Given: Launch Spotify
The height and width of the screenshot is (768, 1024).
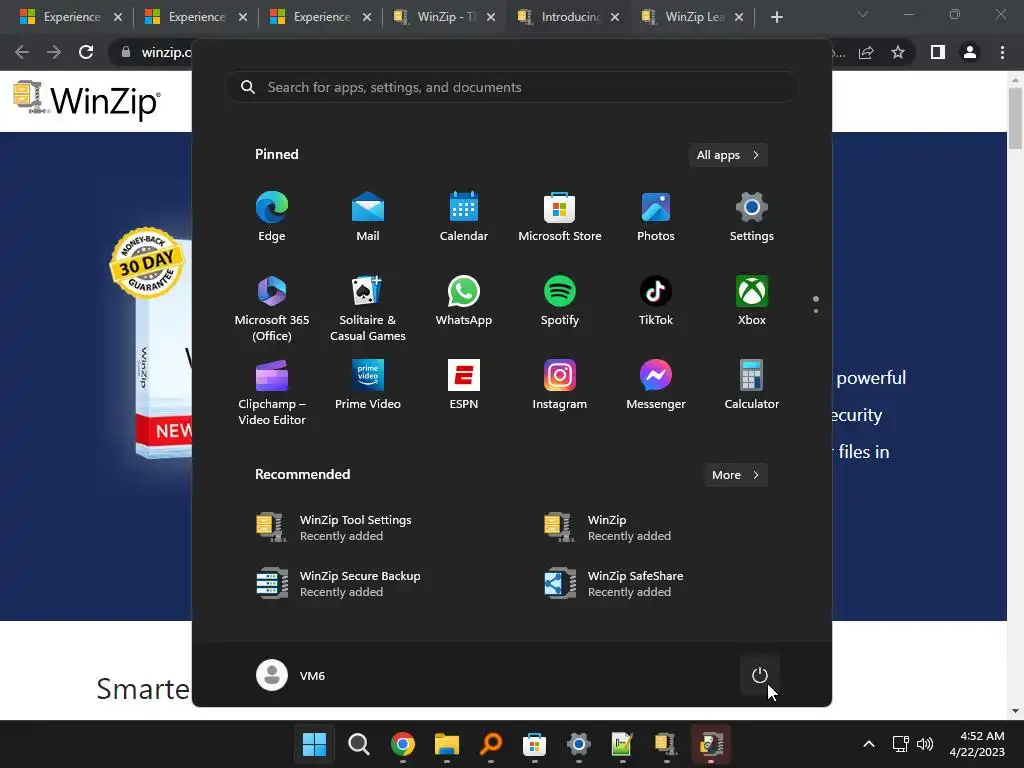Looking at the screenshot, I should (560, 300).
